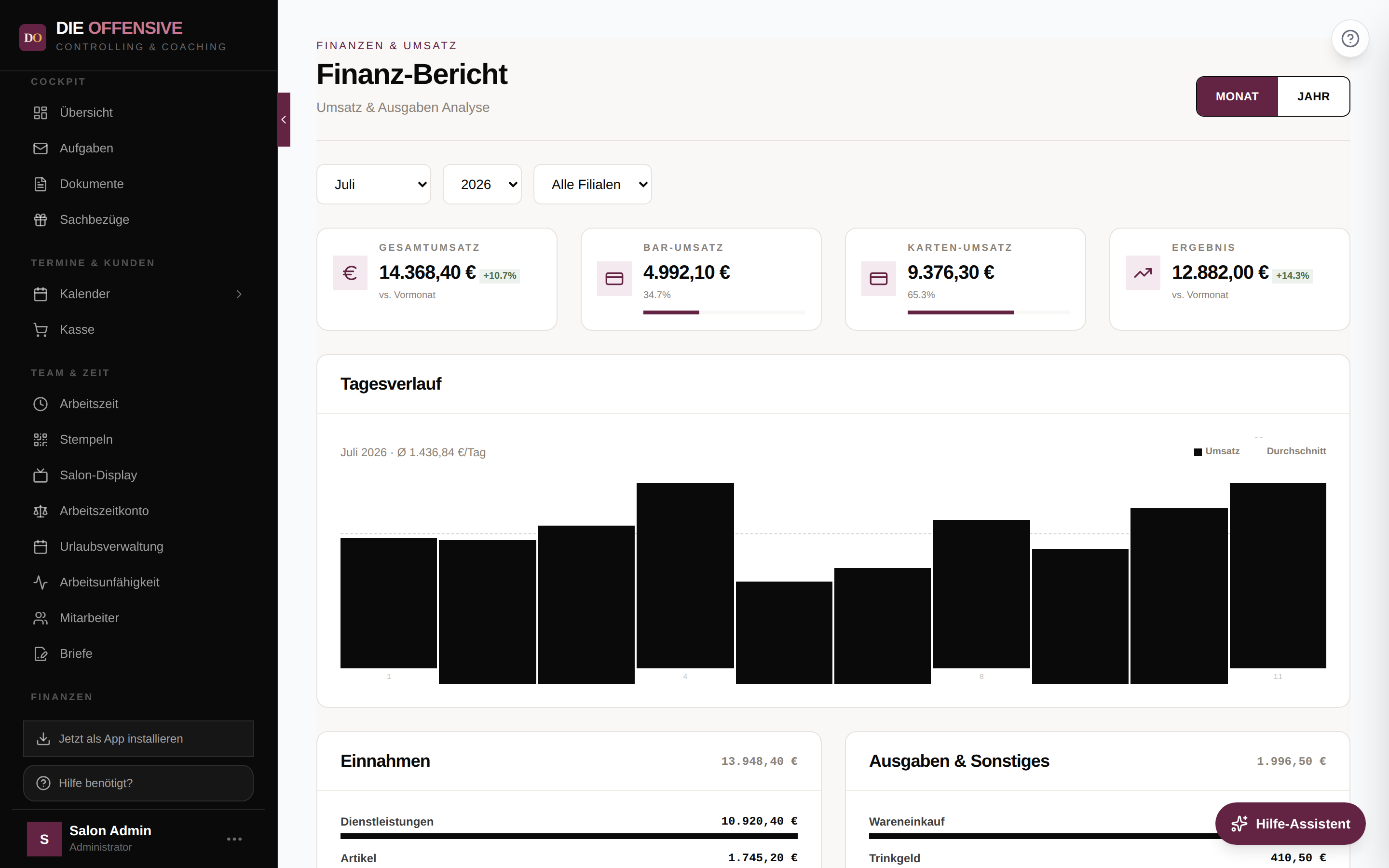Click the card icon on Bar-Umsatz card
The height and width of the screenshot is (868, 1389).
614,278
